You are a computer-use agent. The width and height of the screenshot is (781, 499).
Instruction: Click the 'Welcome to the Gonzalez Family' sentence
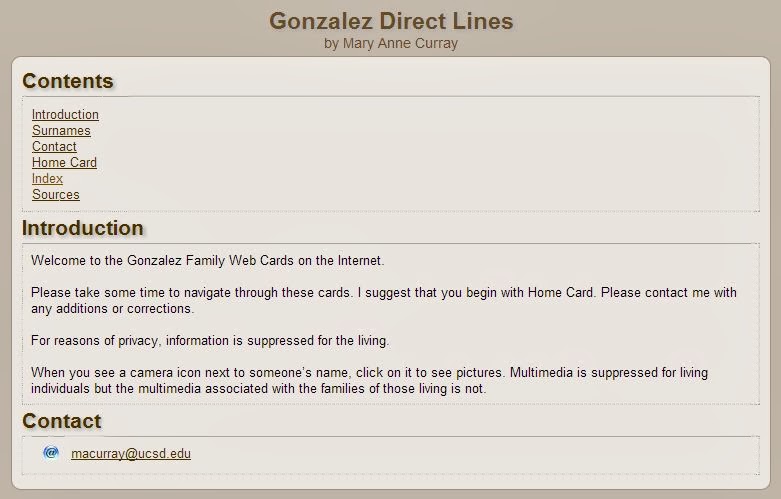pyautogui.click(x=208, y=260)
